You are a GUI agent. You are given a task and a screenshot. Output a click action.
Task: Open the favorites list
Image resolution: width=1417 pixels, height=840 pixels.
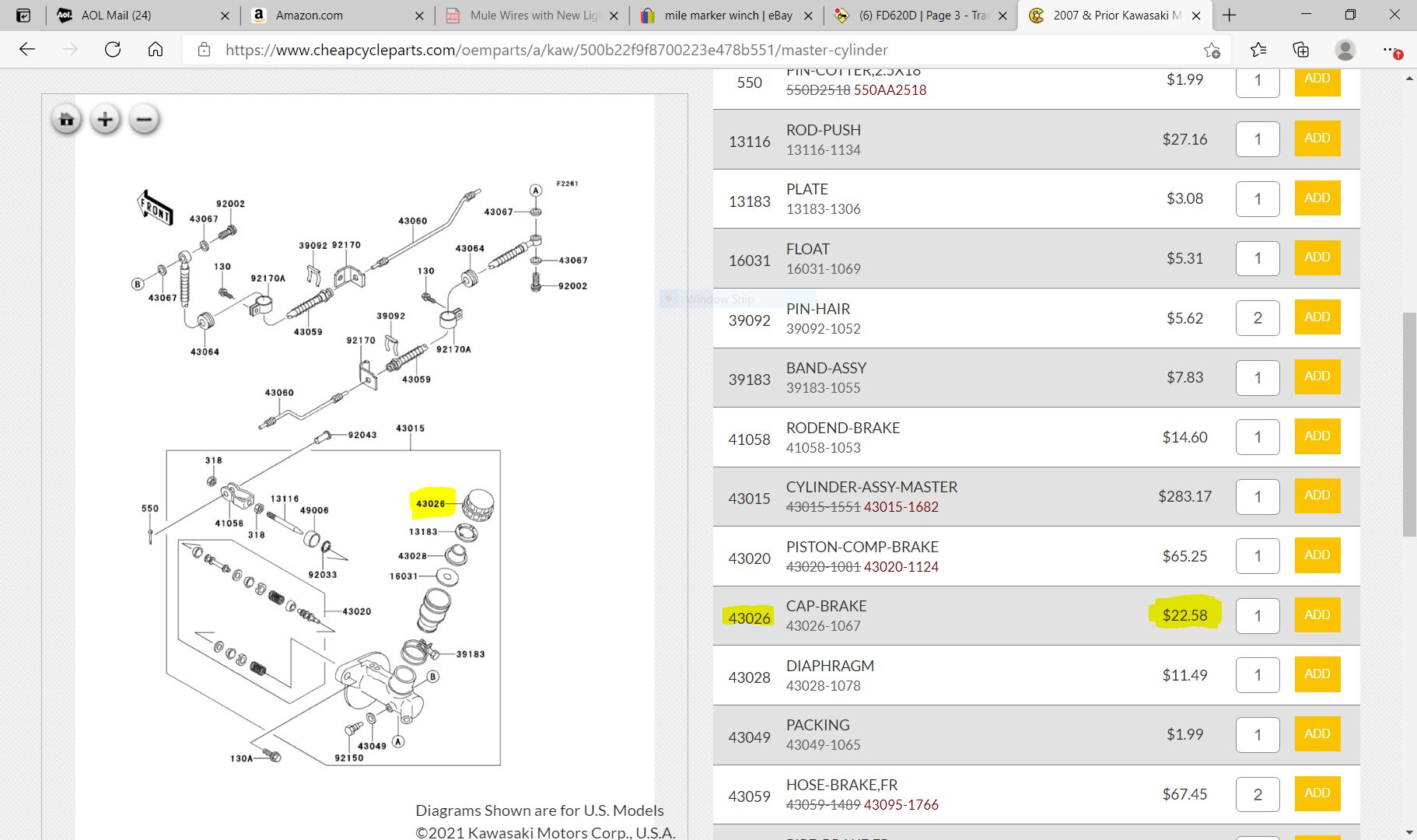click(x=1258, y=50)
